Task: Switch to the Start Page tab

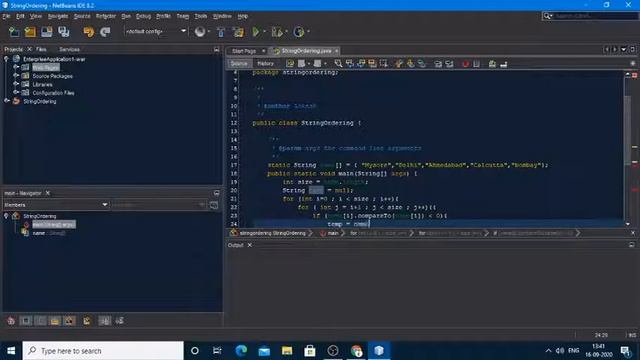Action: coord(244,51)
